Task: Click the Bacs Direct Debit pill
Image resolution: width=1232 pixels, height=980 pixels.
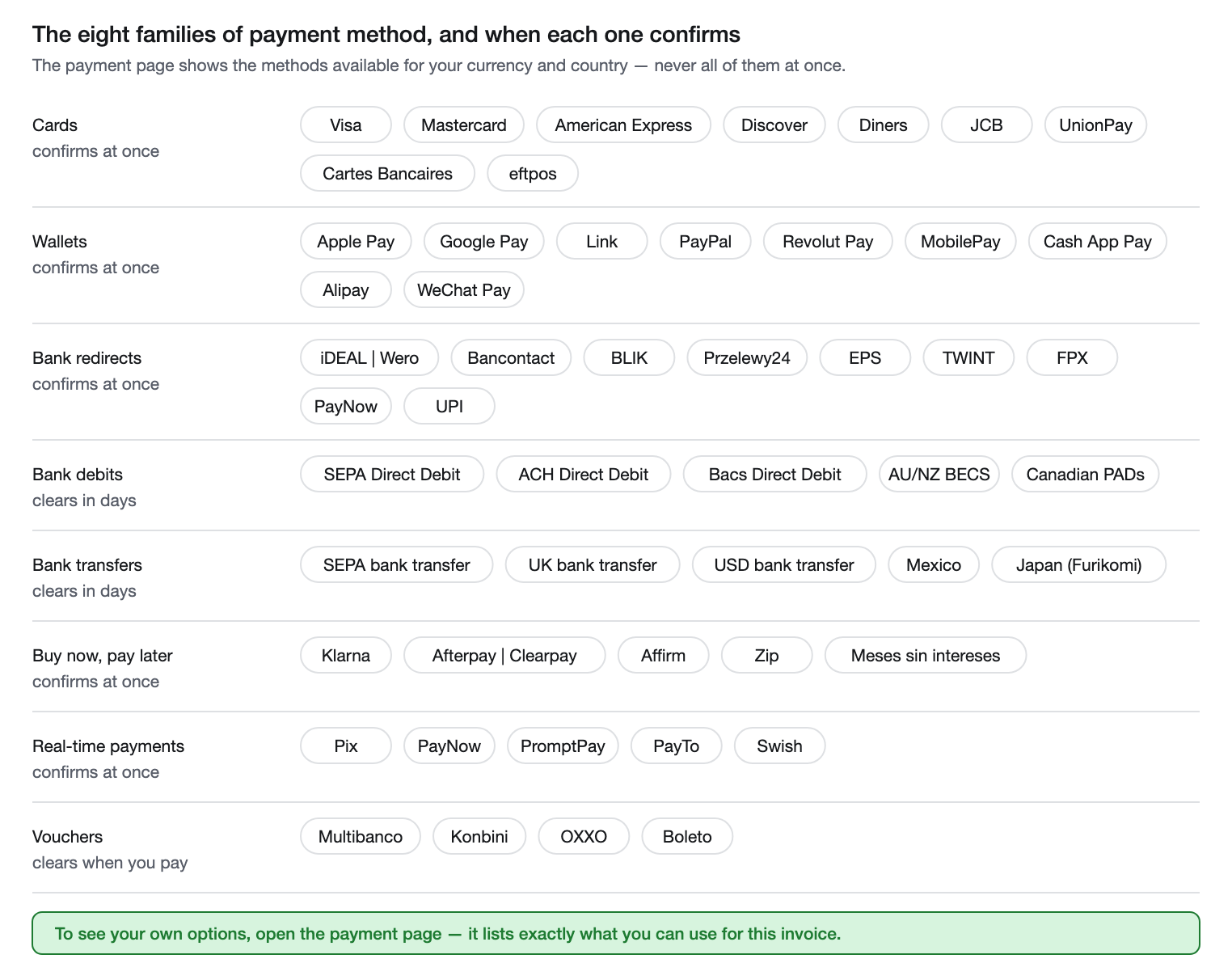Action: pos(775,474)
